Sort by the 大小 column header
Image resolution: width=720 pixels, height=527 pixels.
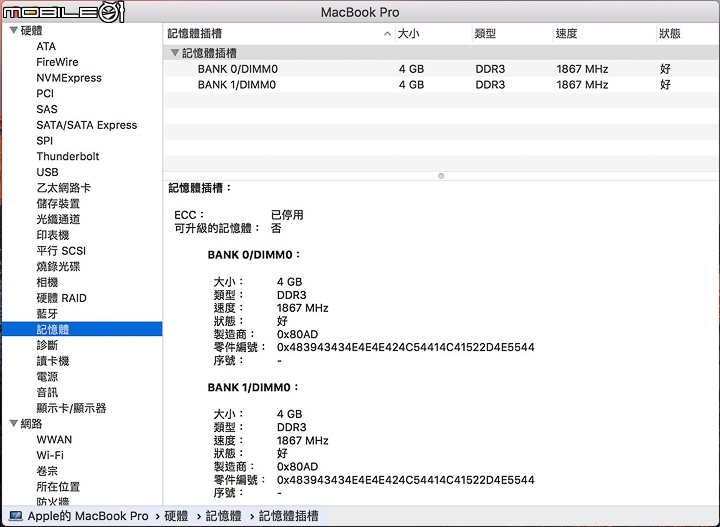coord(433,34)
